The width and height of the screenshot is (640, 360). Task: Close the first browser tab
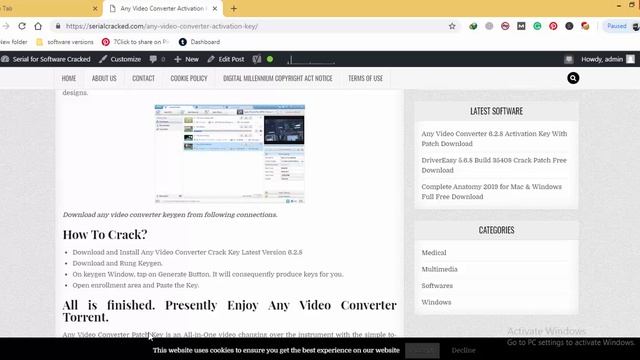click(95, 9)
